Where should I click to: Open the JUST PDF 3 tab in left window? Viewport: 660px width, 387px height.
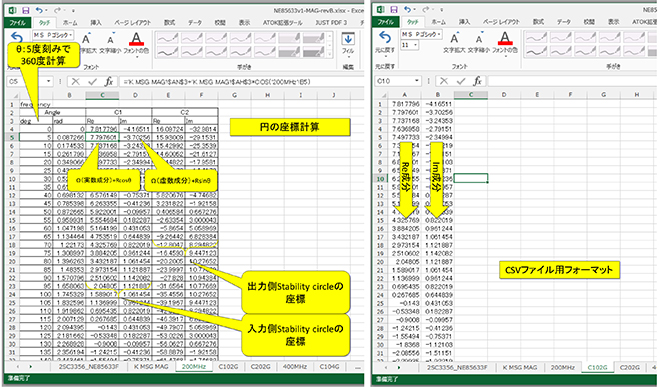[332, 23]
